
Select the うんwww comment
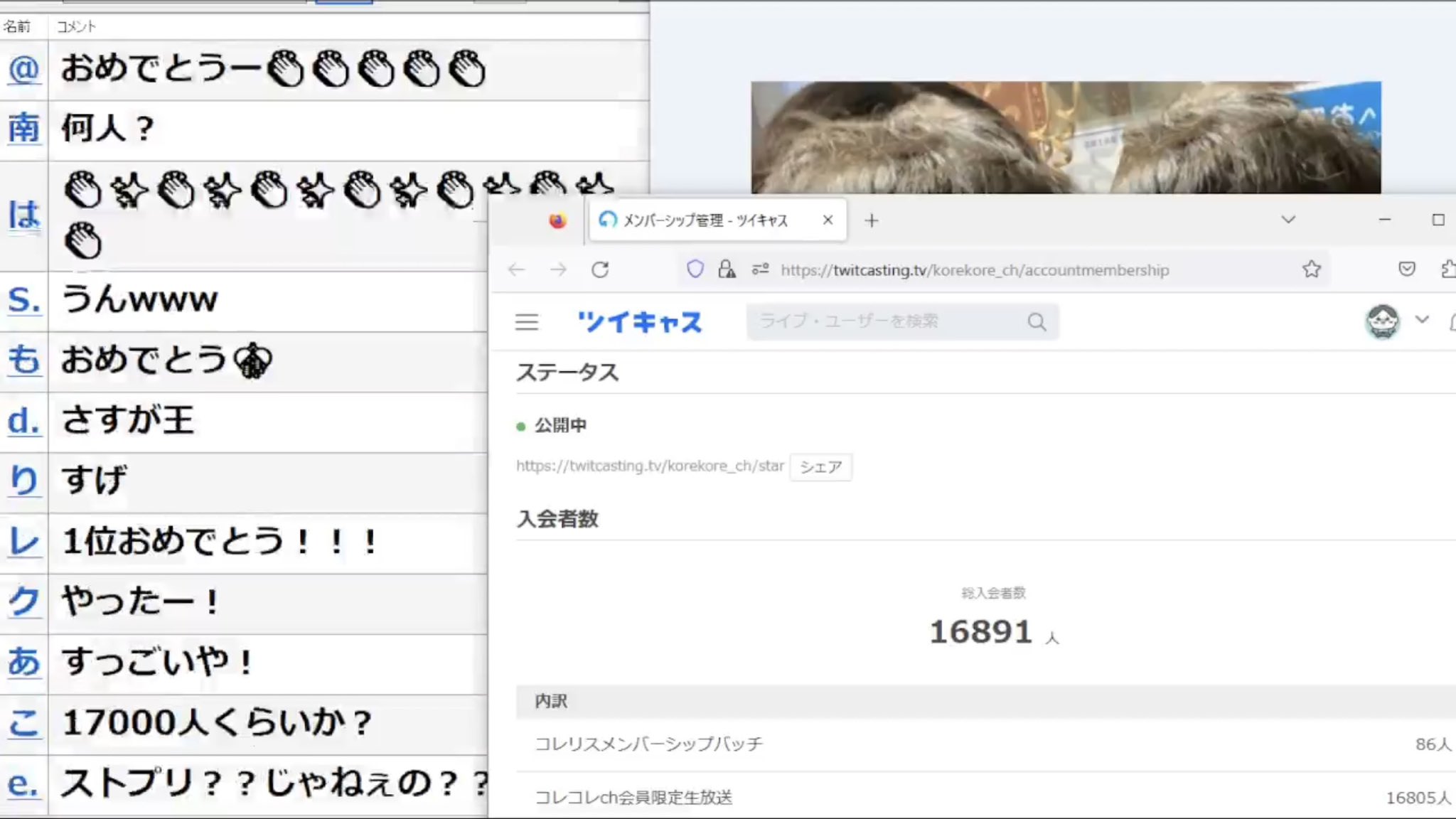tap(139, 299)
